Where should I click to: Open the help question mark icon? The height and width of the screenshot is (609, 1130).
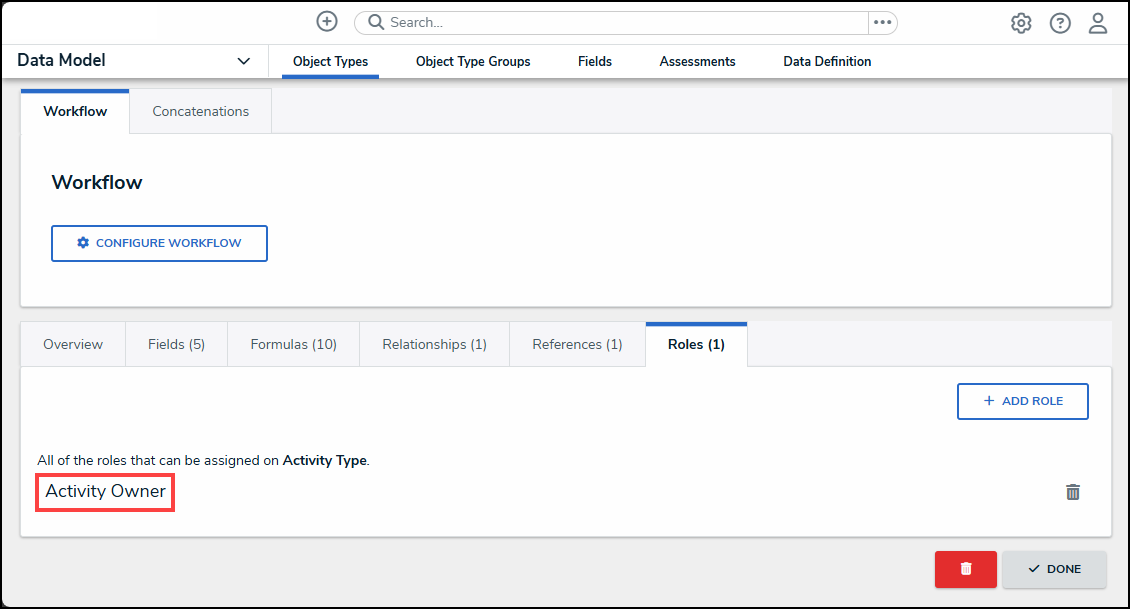point(1060,23)
